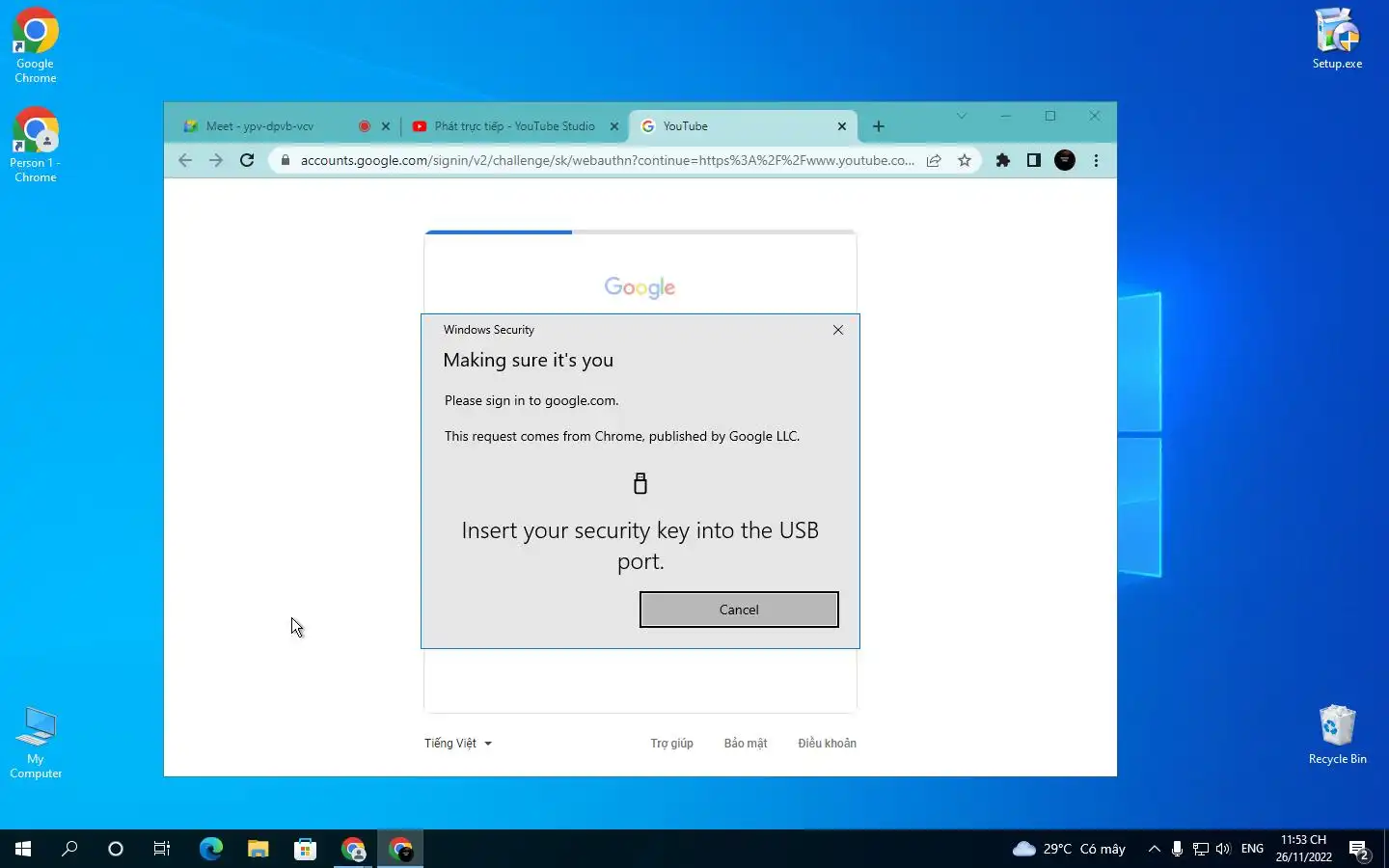Close the YouTube sign-in tab
This screenshot has width=1389, height=868.
click(842, 126)
